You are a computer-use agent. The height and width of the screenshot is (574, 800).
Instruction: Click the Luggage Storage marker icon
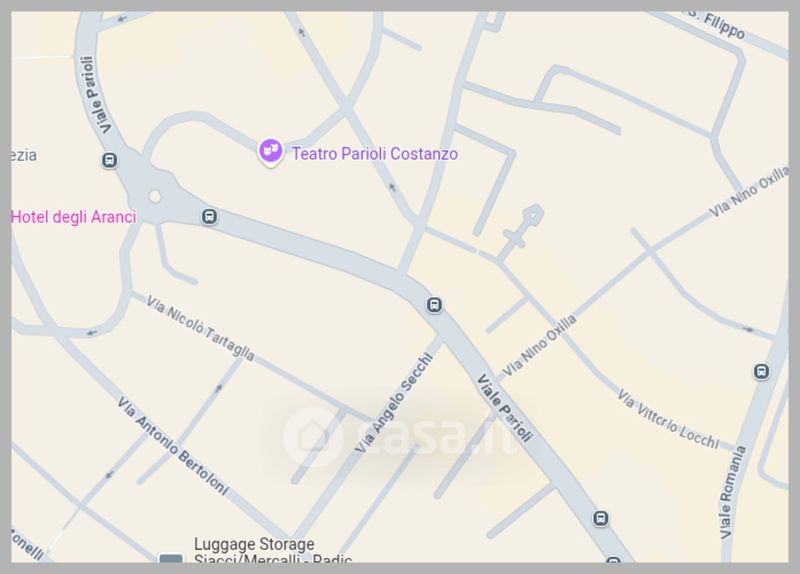tap(171, 559)
